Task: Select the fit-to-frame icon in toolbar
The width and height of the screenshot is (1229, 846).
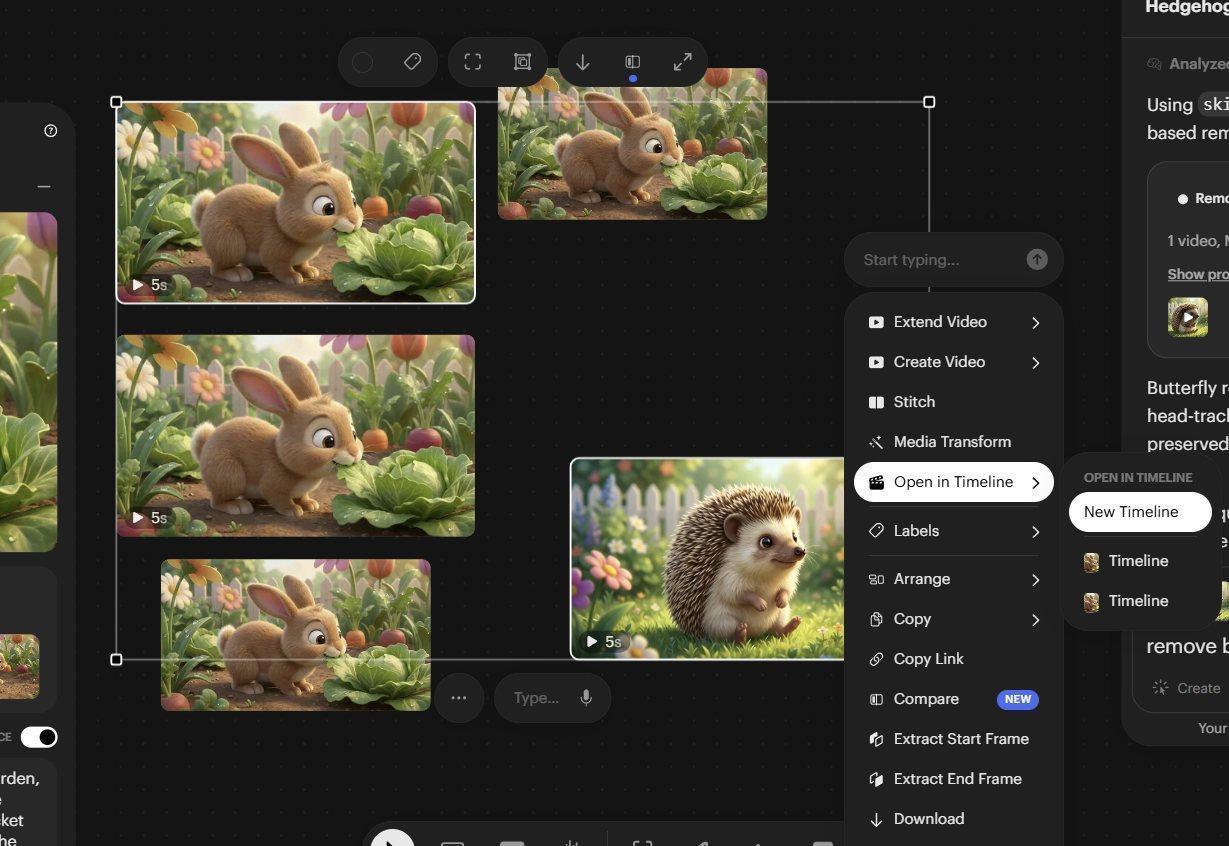Action: pyautogui.click(x=473, y=62)
